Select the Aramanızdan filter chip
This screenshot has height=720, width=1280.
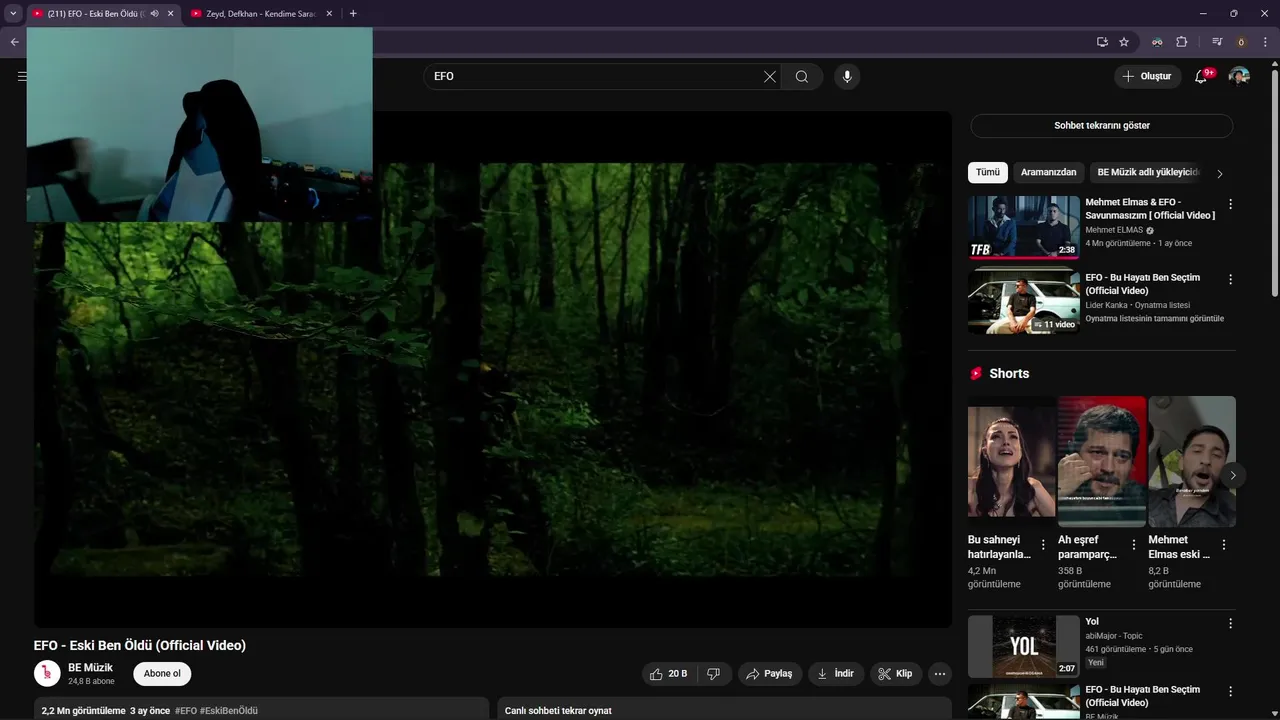tap(1048, 172)
